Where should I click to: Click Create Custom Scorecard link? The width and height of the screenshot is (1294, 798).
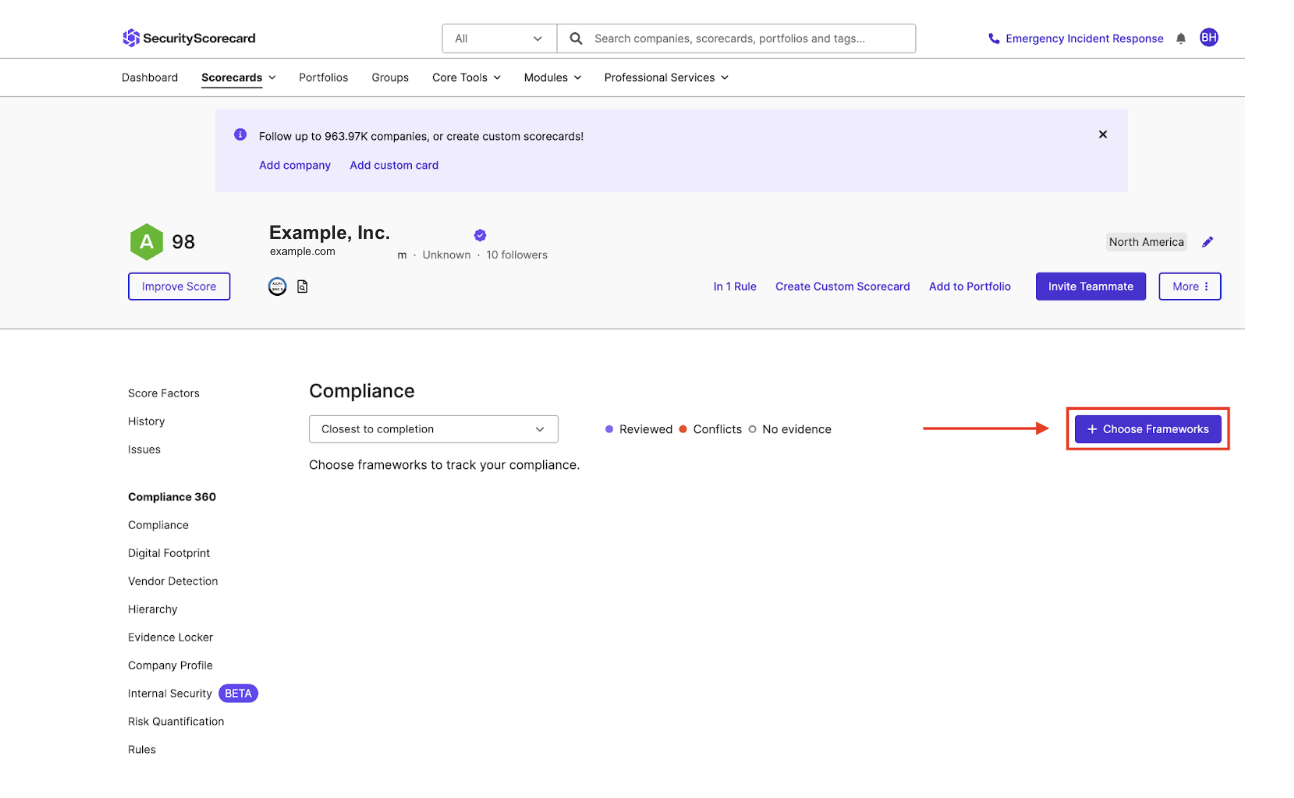[843, 286]
